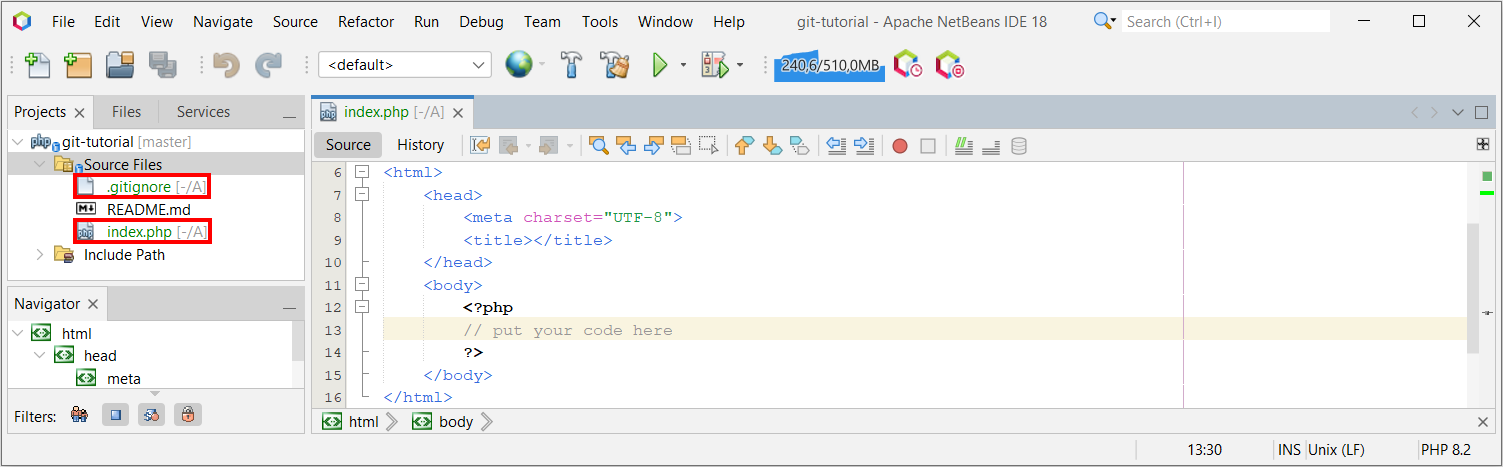Expand the Include Path folder
Screen dimensions: 1503x467
tap(40, 255)
